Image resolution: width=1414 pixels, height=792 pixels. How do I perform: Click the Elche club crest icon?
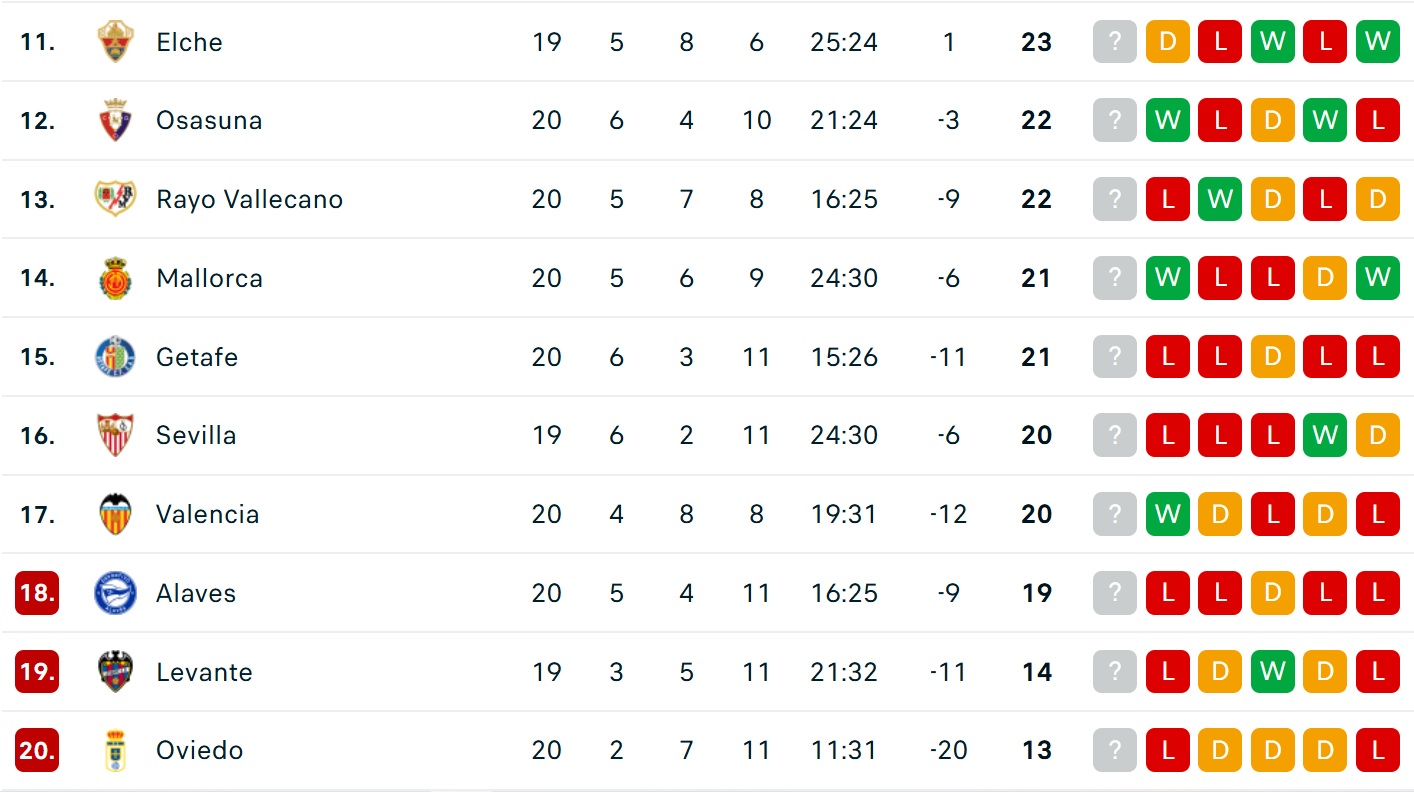pos(115,42)
